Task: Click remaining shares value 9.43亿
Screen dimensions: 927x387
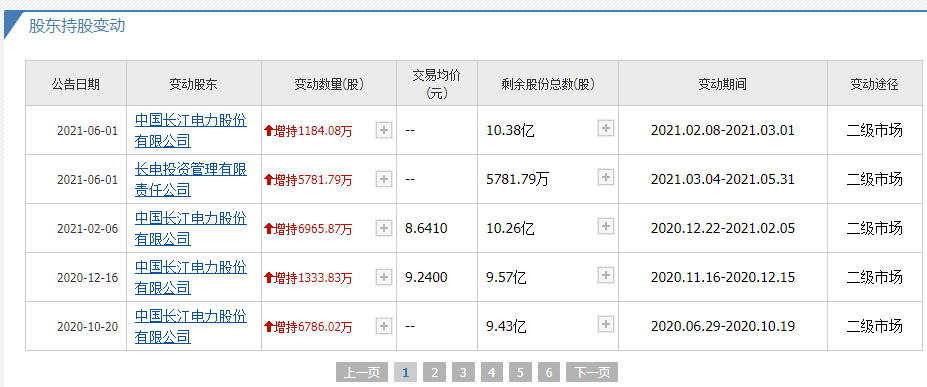Action: coord(506,327)
